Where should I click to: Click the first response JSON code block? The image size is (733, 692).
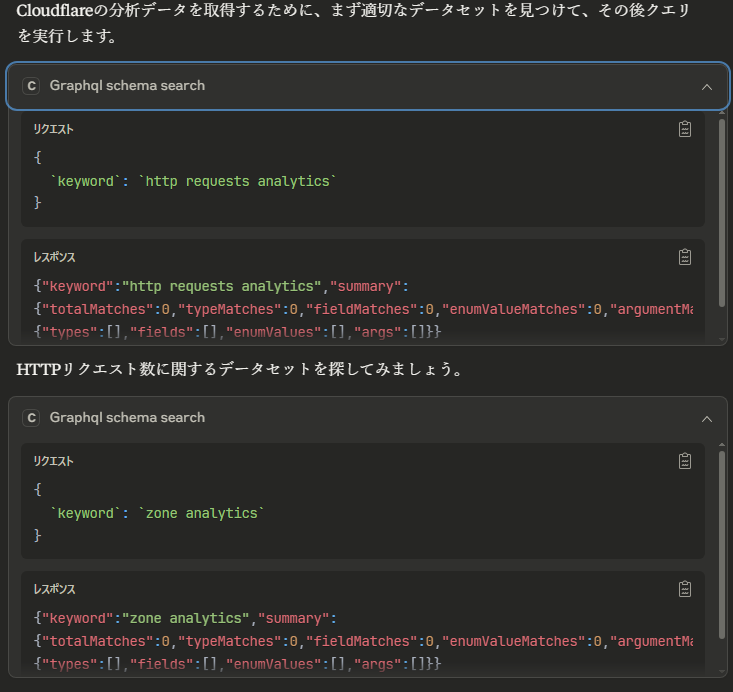360,309
